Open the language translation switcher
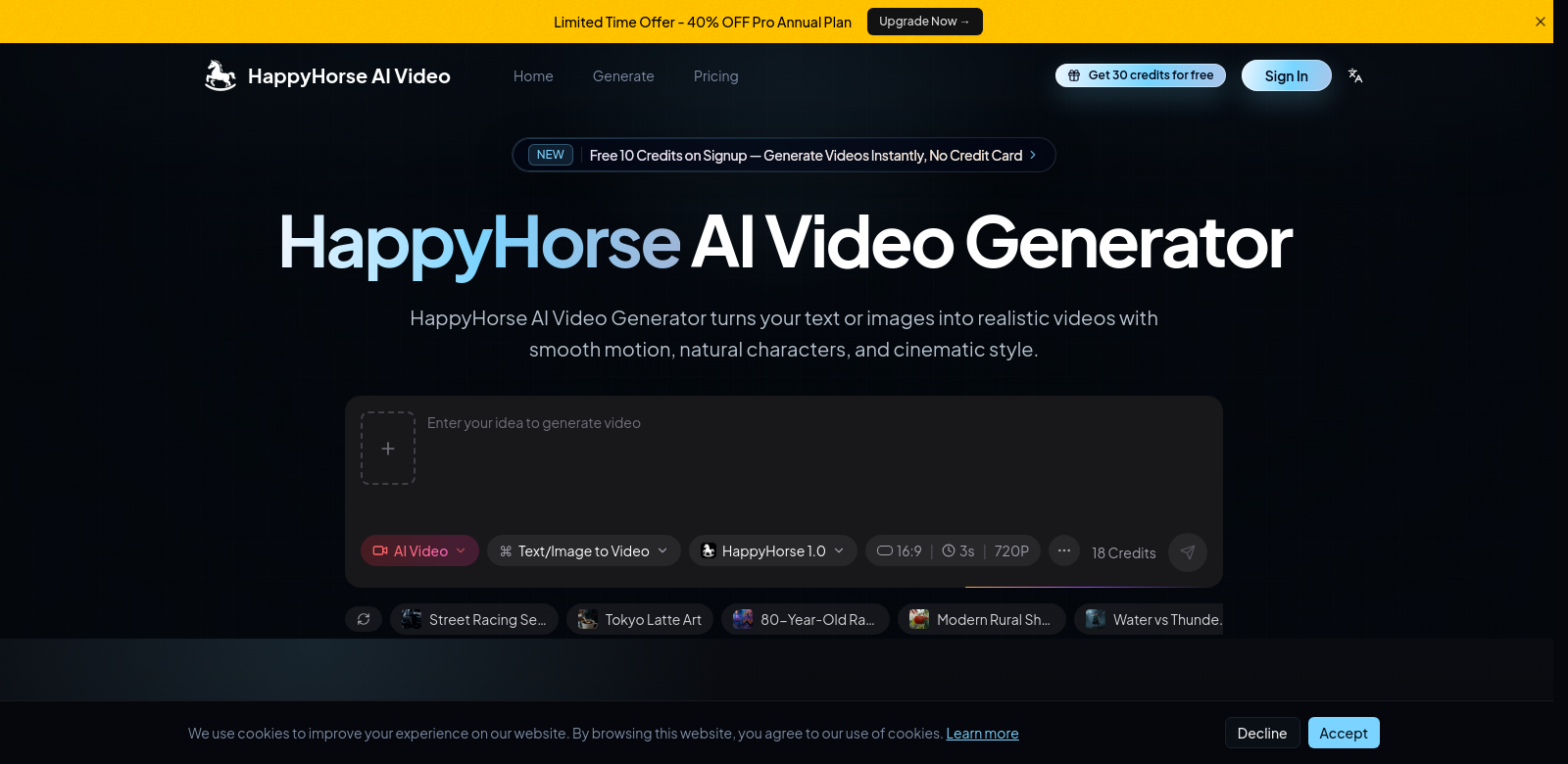 (x=1355, y=75)
